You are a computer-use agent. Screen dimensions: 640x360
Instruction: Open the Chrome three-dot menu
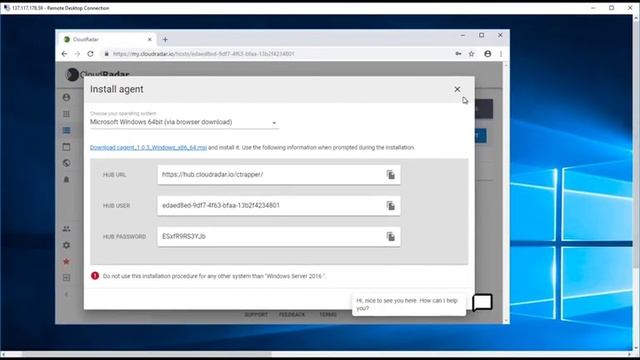pos(501,54)
